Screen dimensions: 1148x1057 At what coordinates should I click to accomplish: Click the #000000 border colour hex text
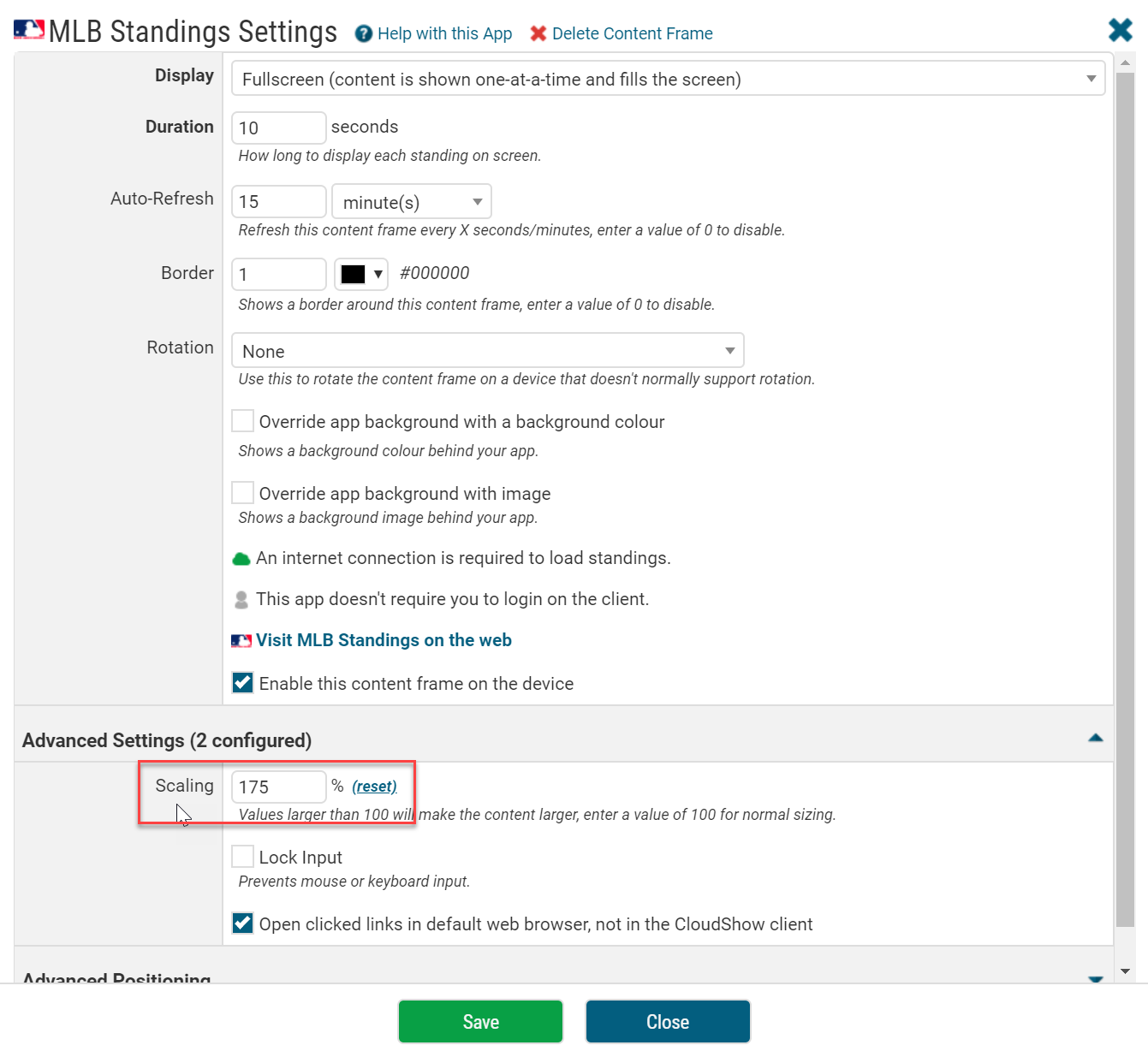435,273
